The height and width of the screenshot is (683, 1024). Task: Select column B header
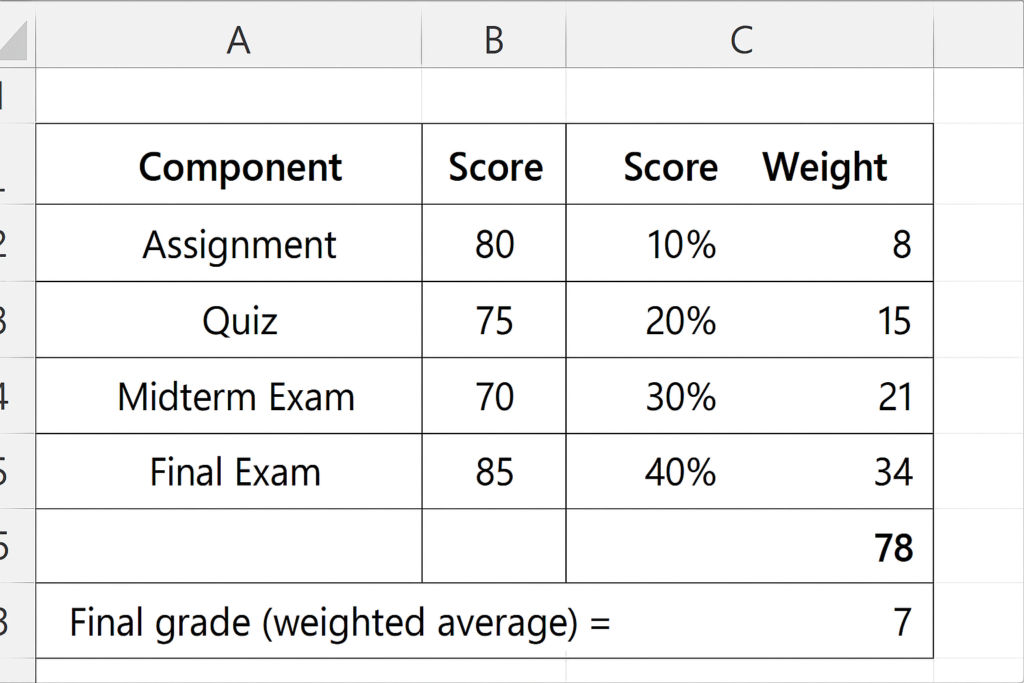(x=494, y=40)
